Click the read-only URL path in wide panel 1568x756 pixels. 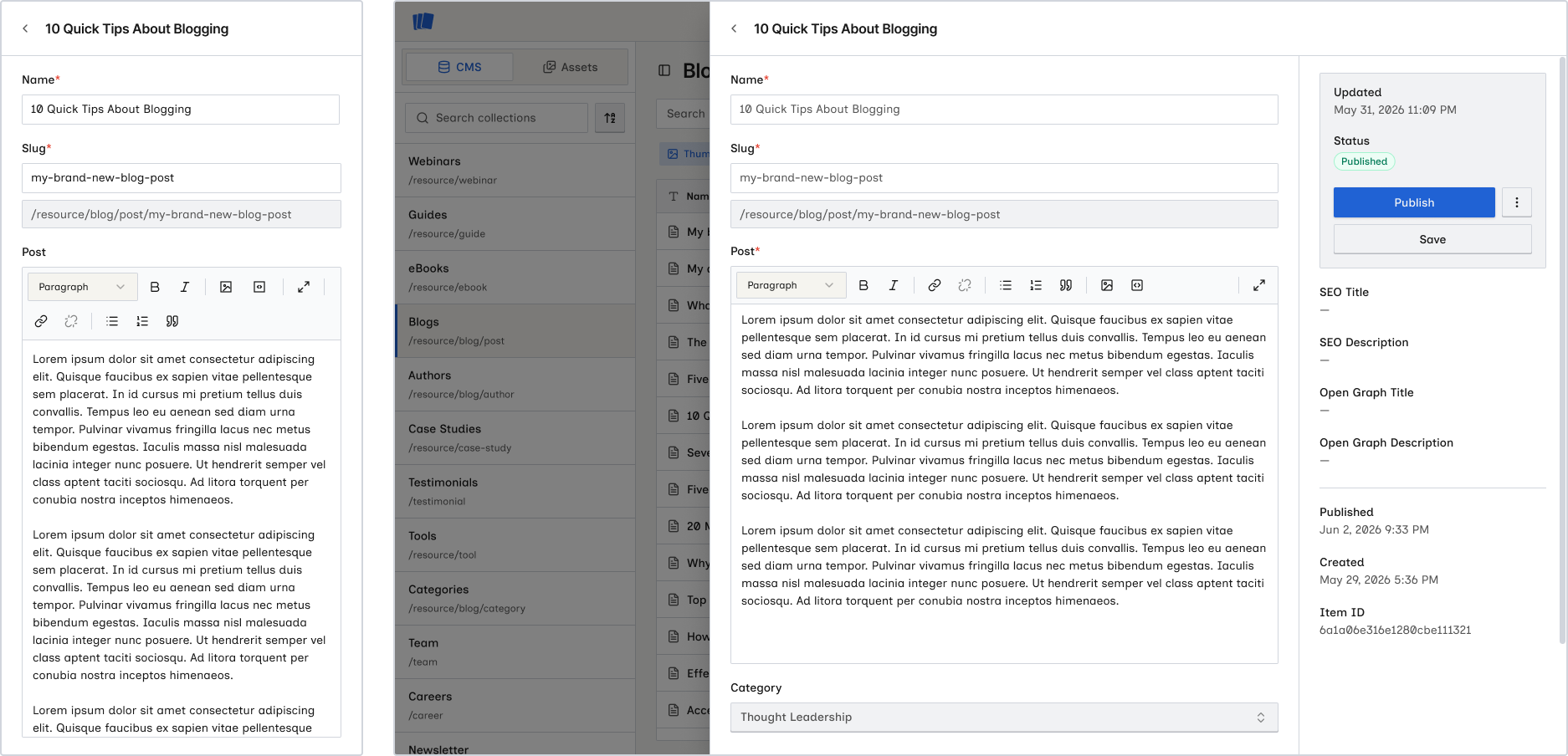coord(1004,214)
